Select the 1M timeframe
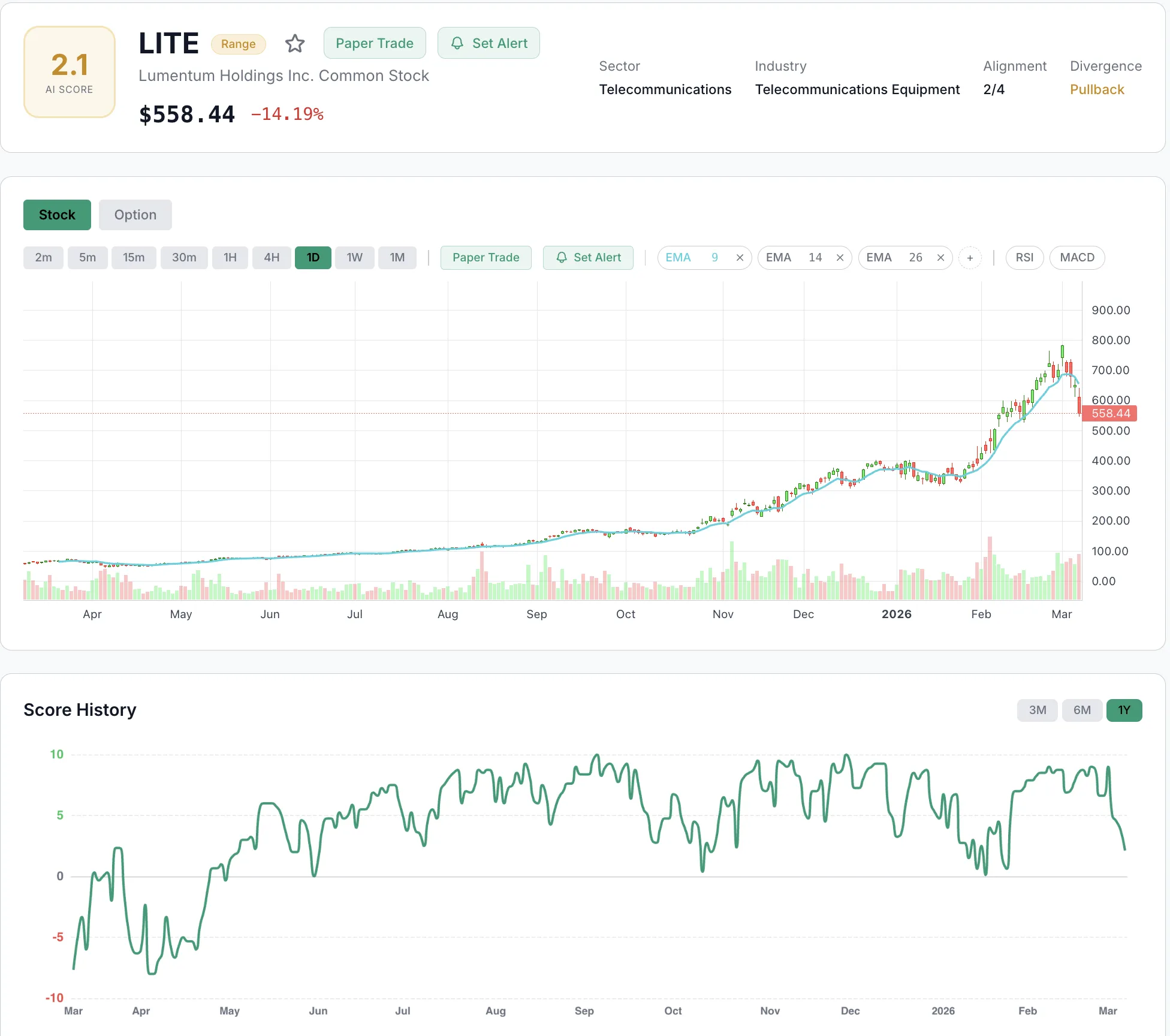 pos(397,258)
